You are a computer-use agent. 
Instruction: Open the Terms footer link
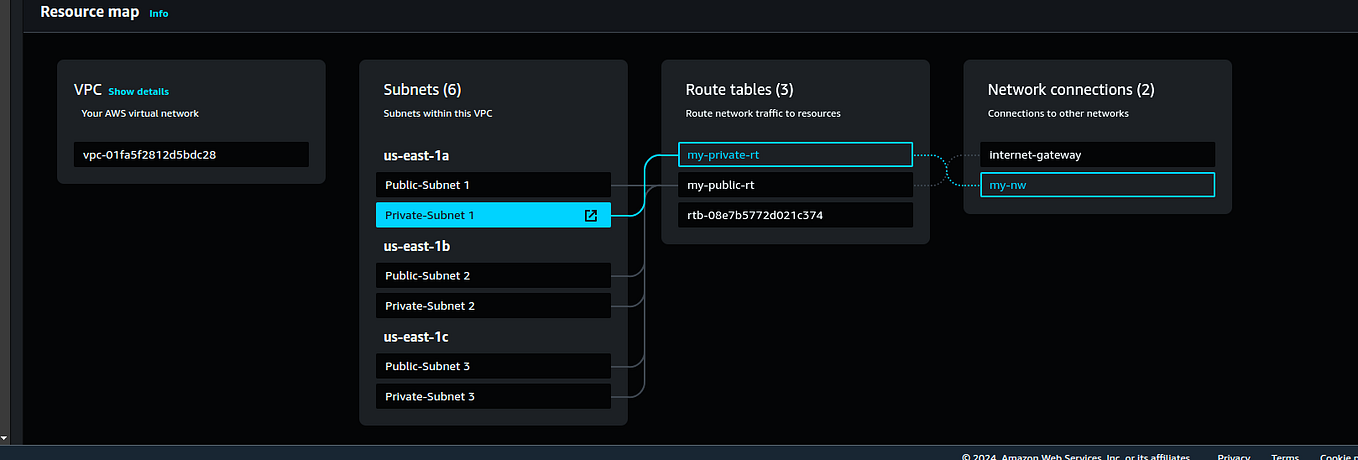[1285, 457]
